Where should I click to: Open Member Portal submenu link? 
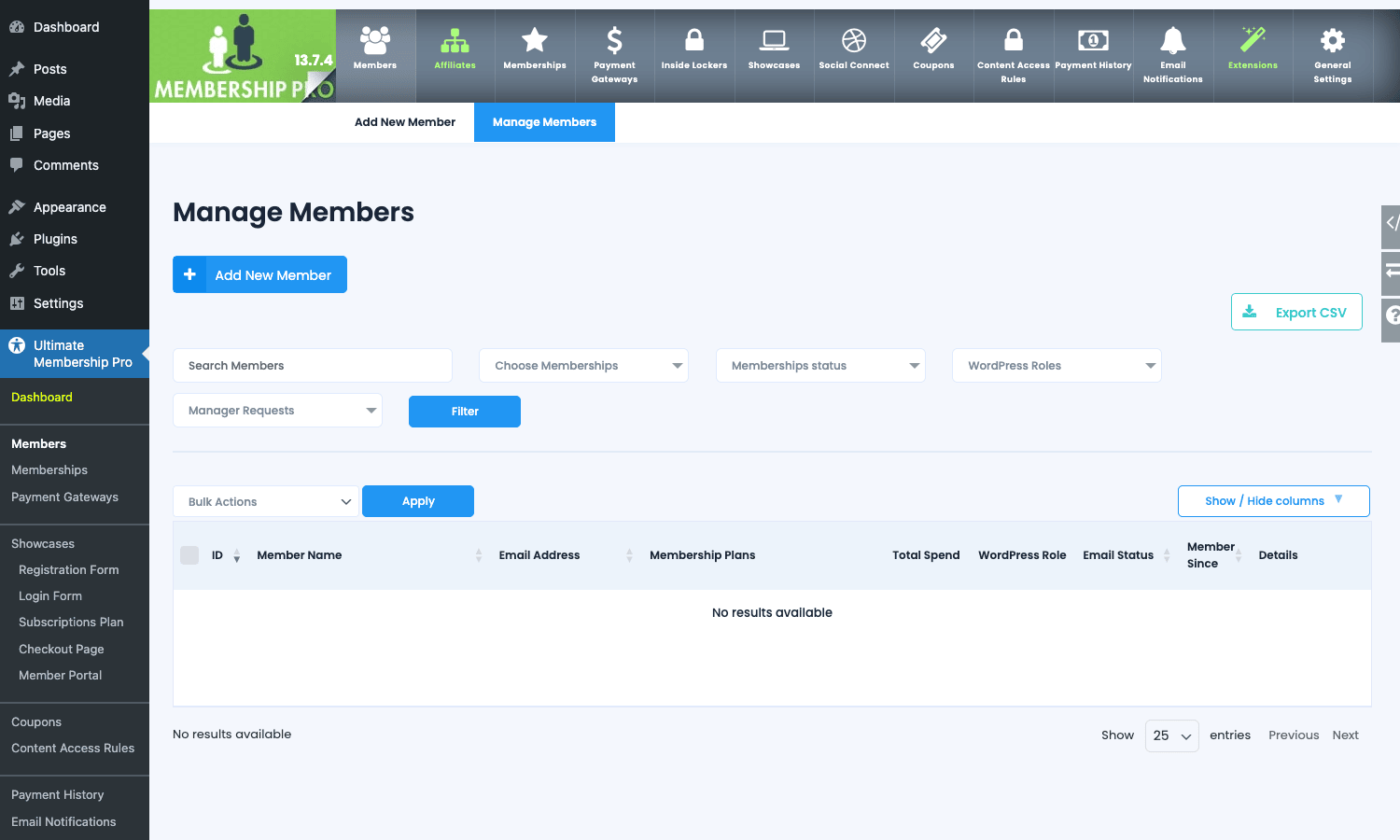[61, 676]
